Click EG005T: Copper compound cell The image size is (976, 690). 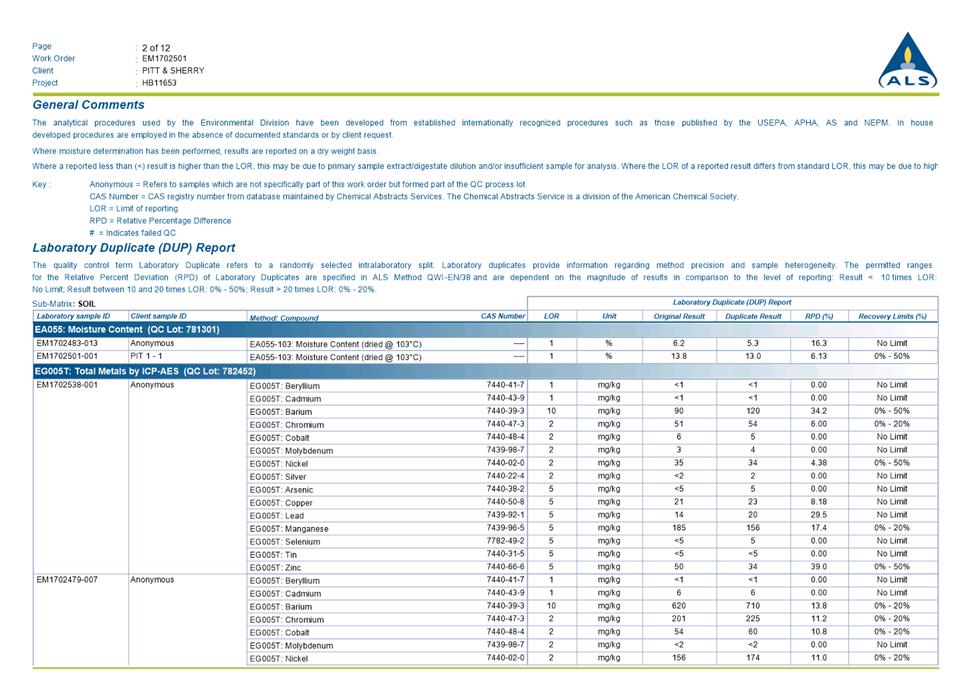281,503
